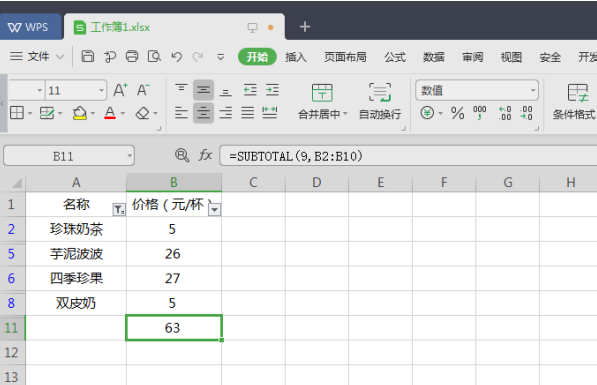Switch to the 审阅 tab
The width and height of the screenshot is (597, 385).
click(472, 57)
